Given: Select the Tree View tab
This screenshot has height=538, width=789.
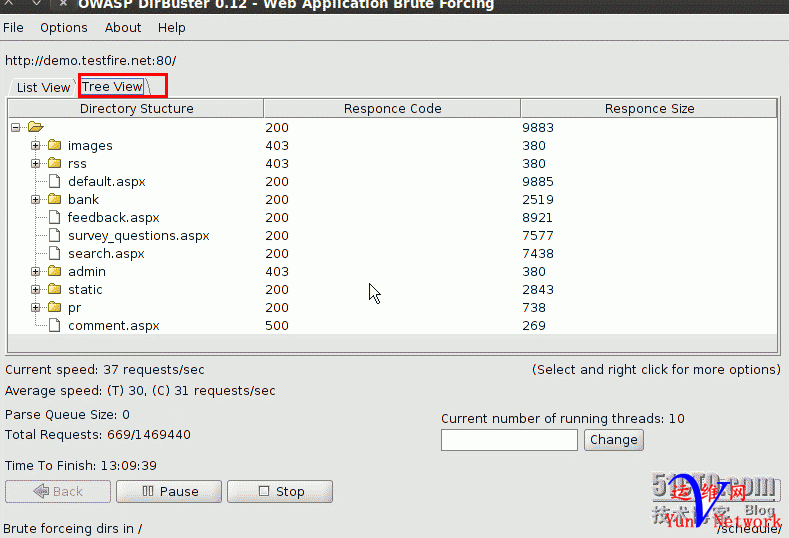Looking at the screenshot, I should click(x=112, y=87).
